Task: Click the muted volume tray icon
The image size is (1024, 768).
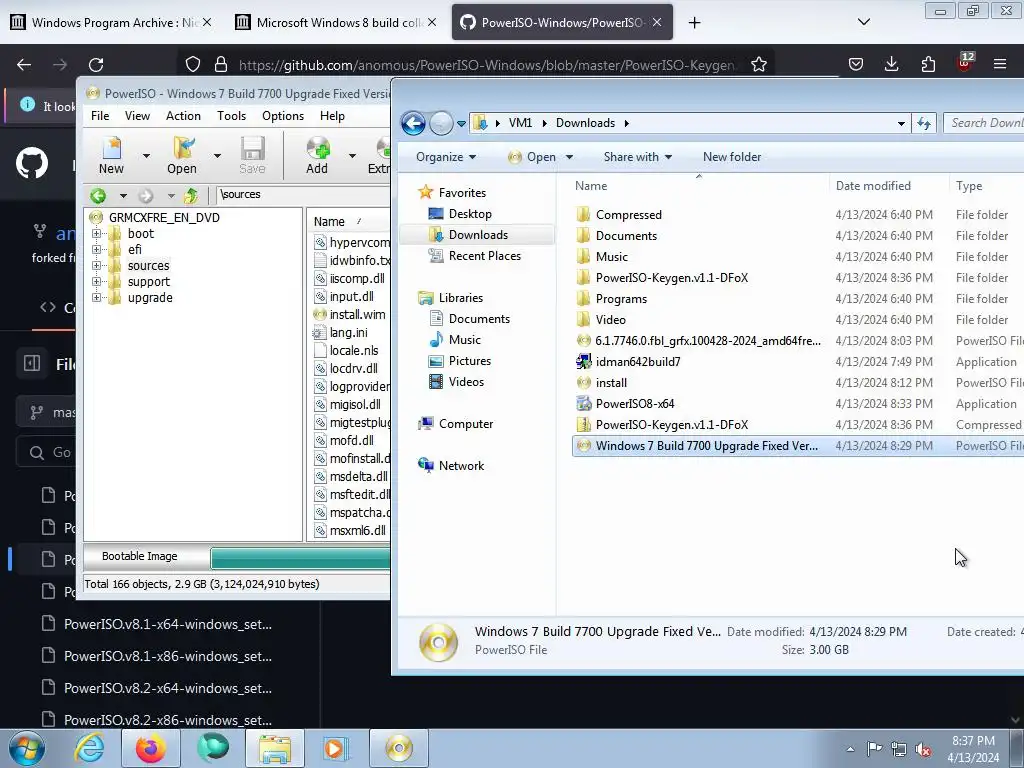Action: coord(923,748)
